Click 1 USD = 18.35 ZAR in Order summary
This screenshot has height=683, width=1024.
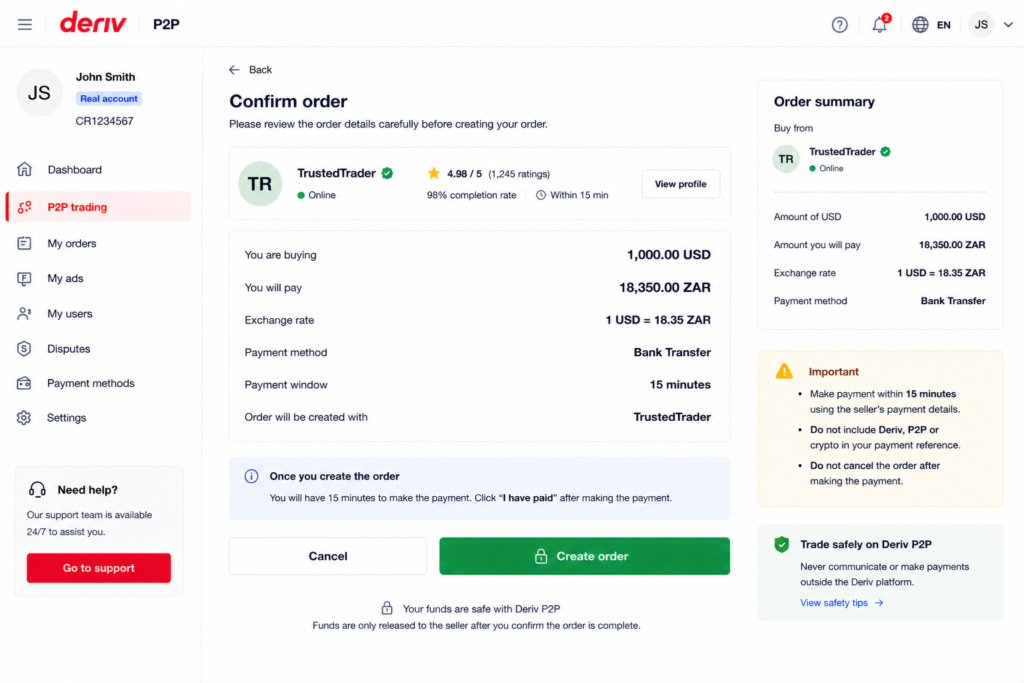[941, 273]
